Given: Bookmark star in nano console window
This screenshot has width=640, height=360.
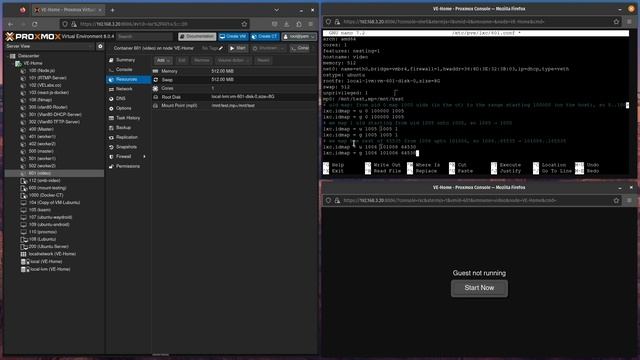Looking at the screenshot, I should pyautogui.click(x=616, y=22).
